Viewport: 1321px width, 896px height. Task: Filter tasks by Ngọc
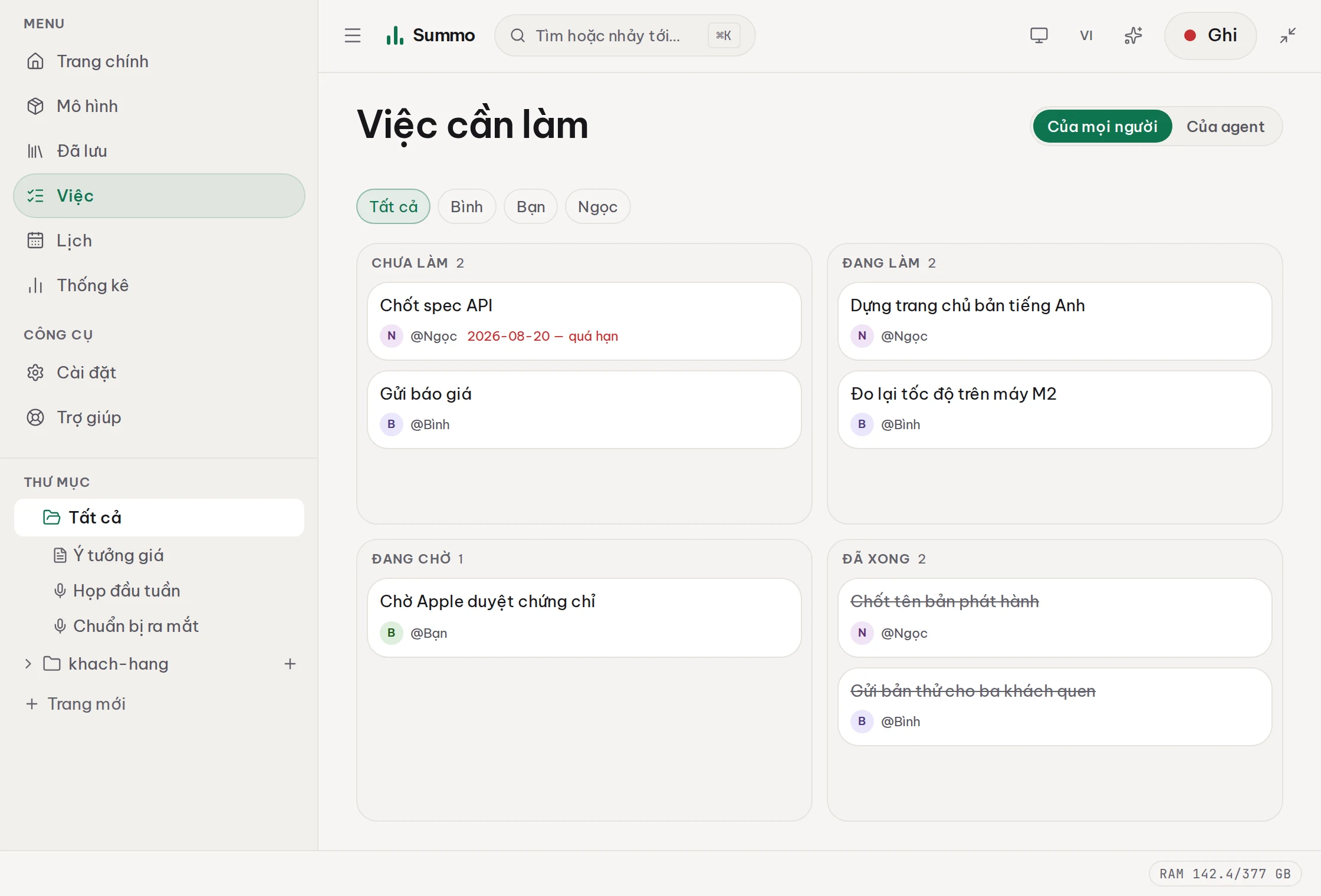click(597, 206)
